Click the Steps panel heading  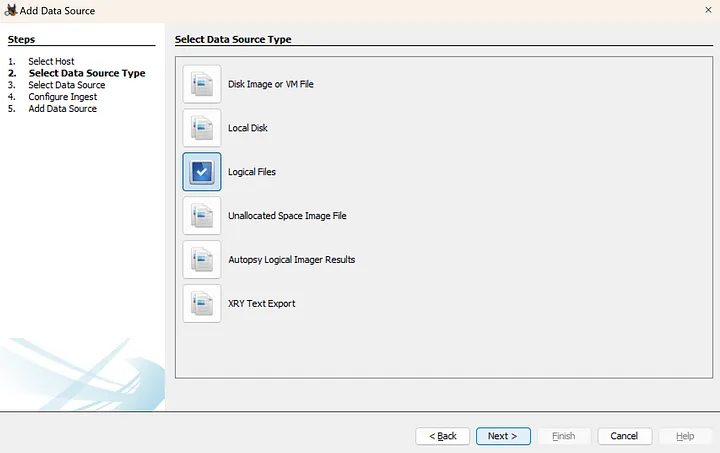pyautogui.click(x=21, y=40)
